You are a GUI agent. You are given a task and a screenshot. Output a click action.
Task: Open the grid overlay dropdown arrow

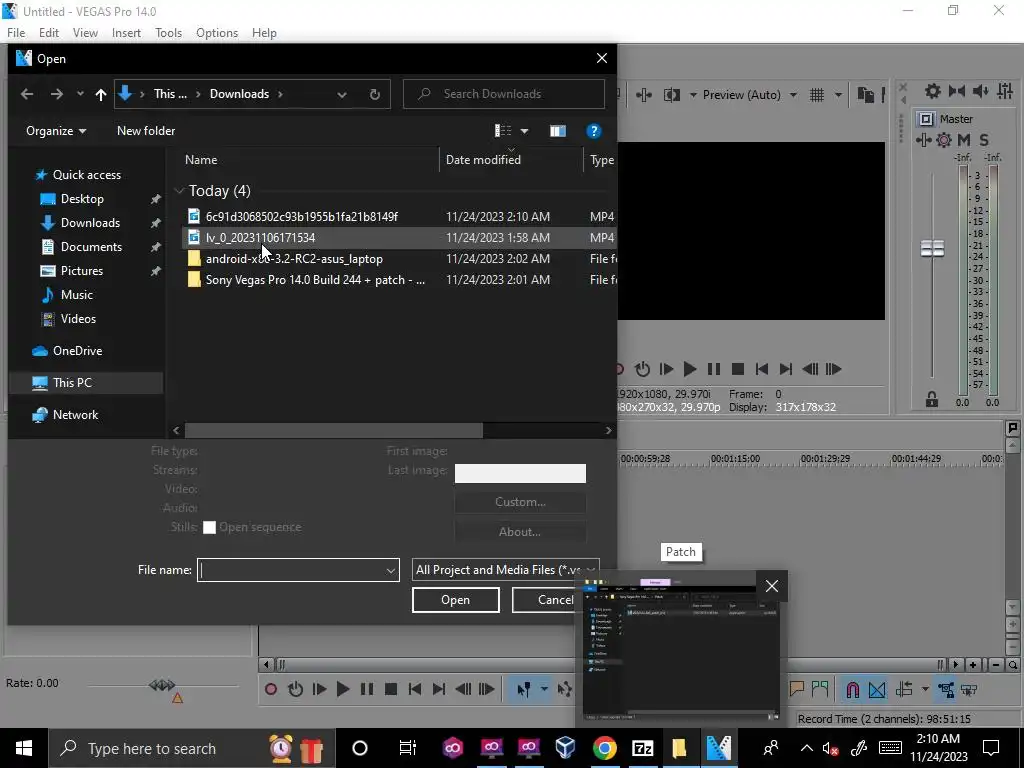pyautogui.click(x=838, y=95)
